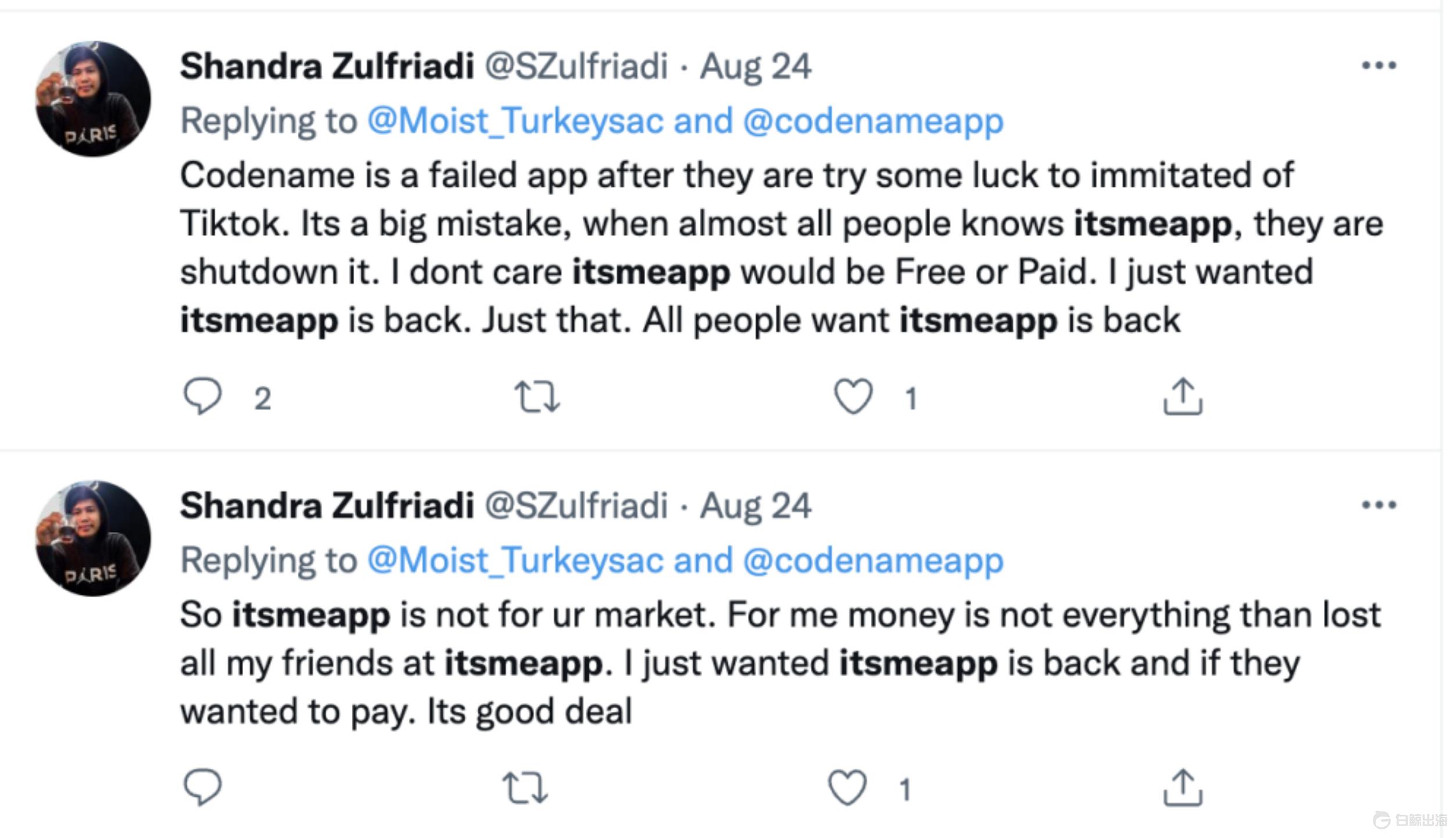Viewport: 1456px width, 838px height.
Task: Open Aug 24 timestamp of second tweet
Action: pos(755,505)
